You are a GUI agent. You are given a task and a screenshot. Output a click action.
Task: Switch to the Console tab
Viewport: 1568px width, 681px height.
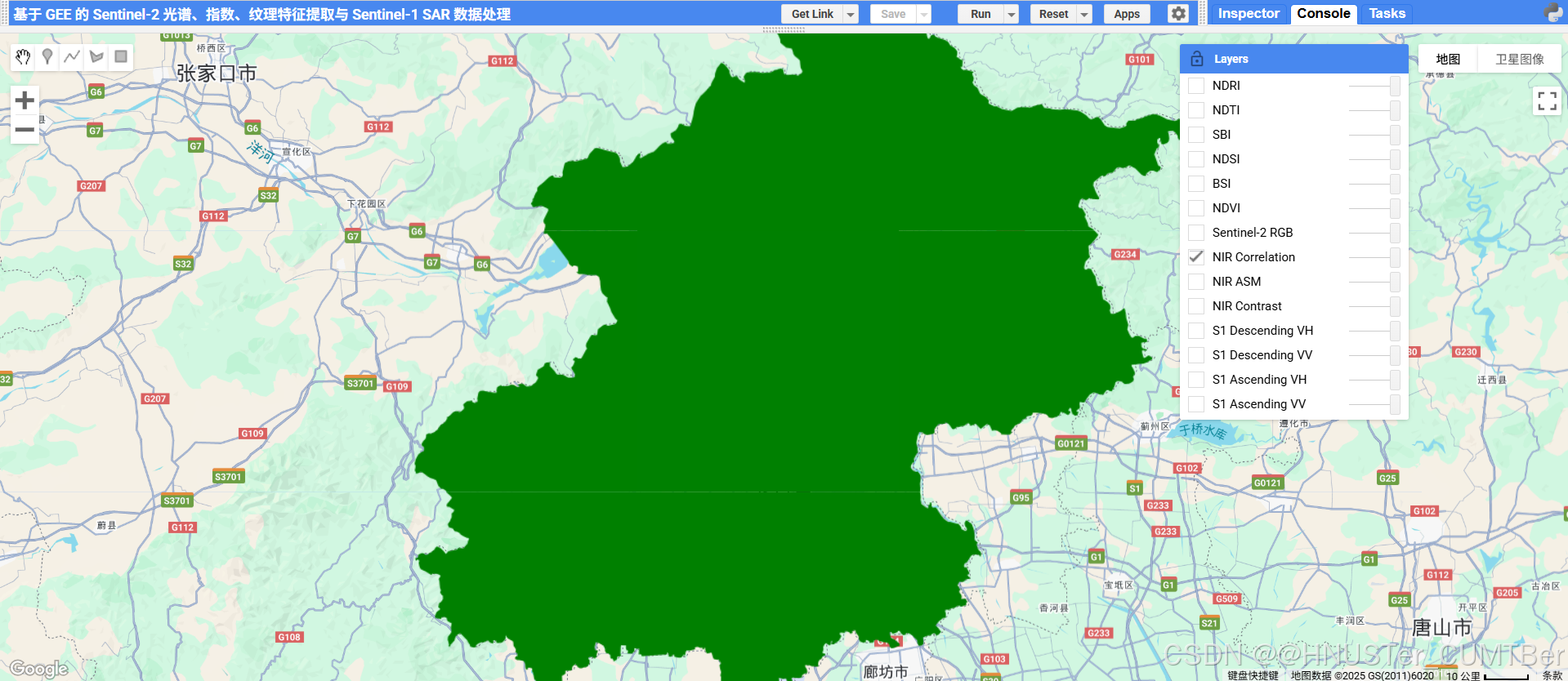point(1324,13)
